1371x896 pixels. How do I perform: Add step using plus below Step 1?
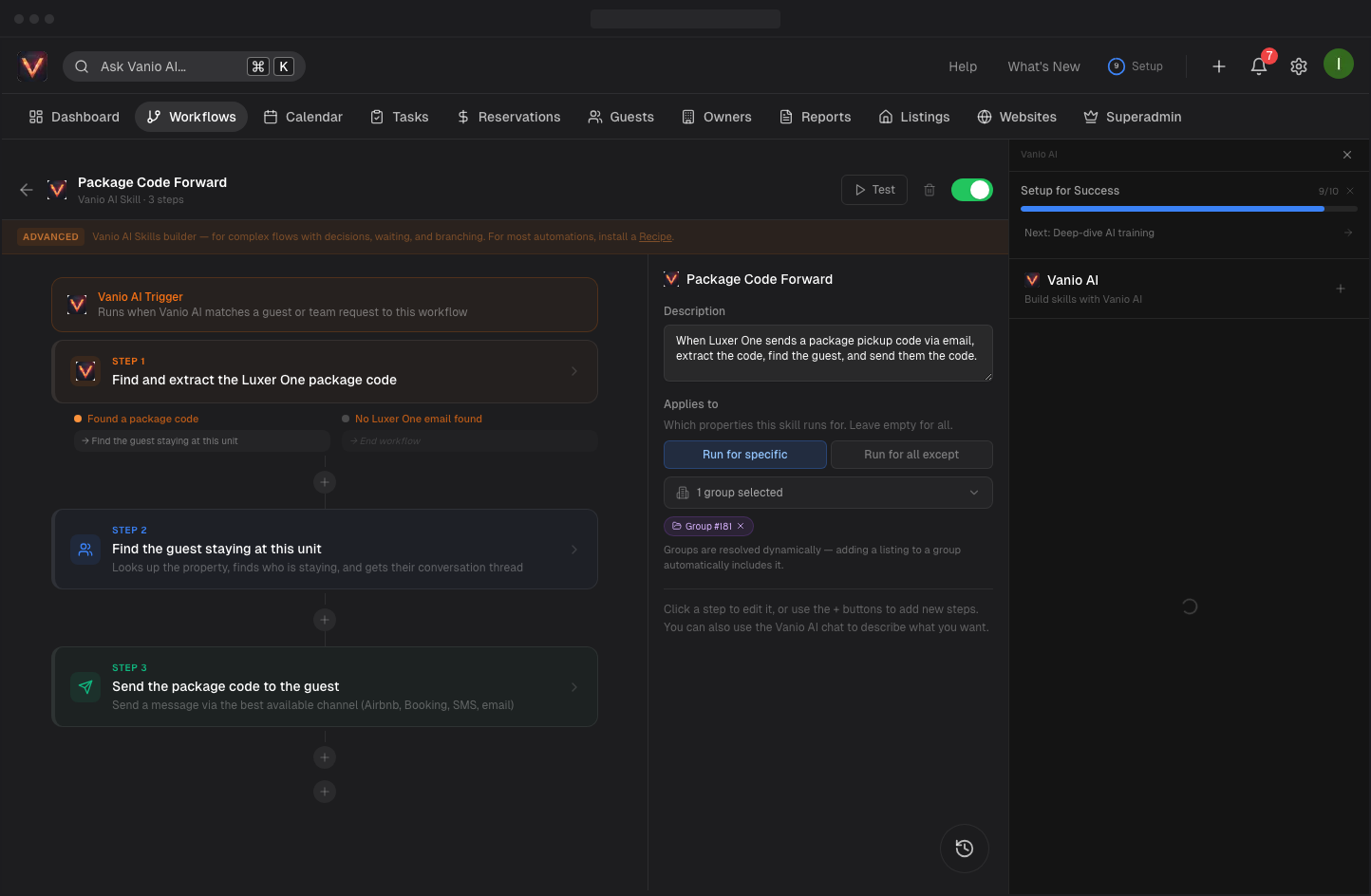(x=325, y=482)
